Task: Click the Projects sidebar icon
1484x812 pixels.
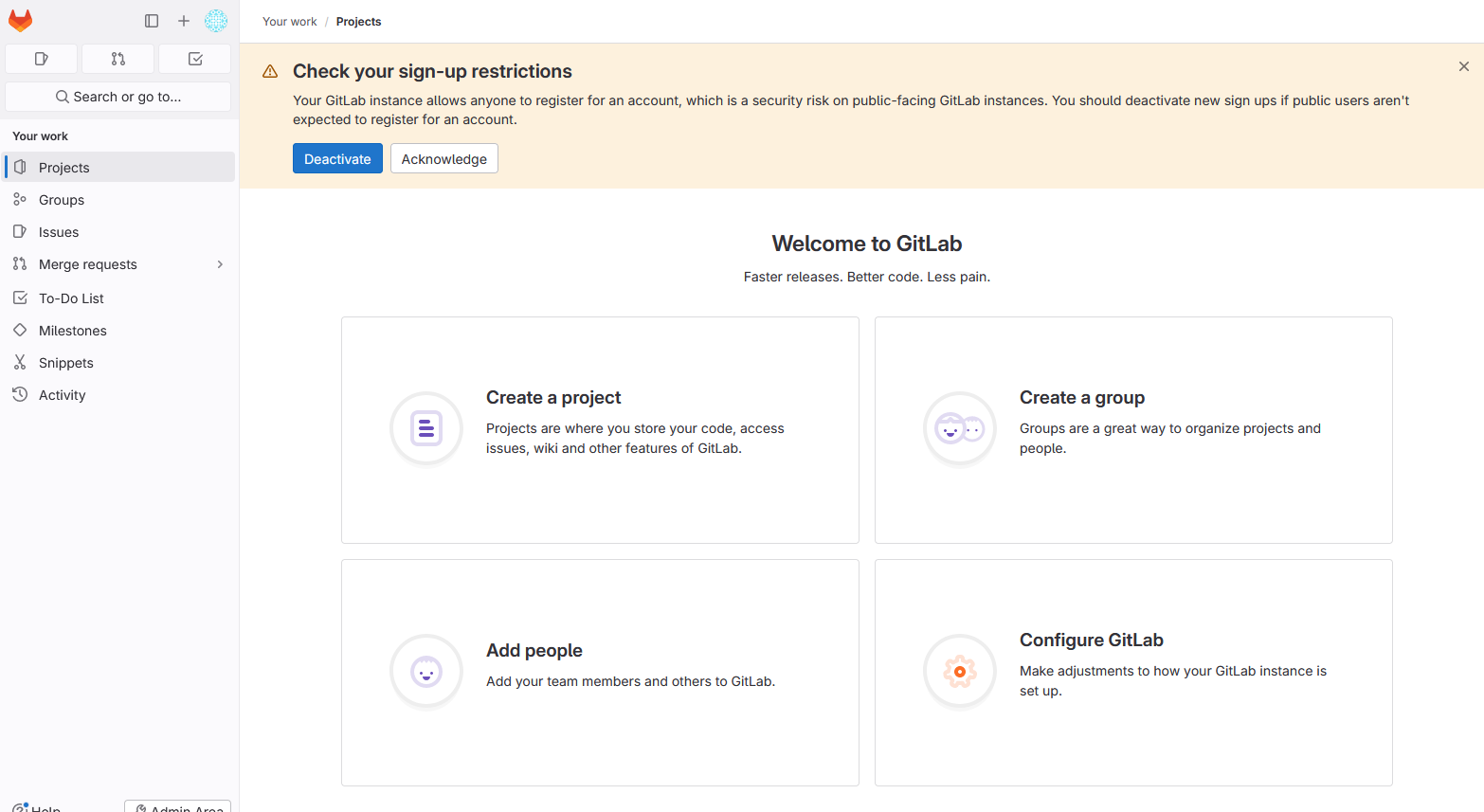Action: pos(20,167)
